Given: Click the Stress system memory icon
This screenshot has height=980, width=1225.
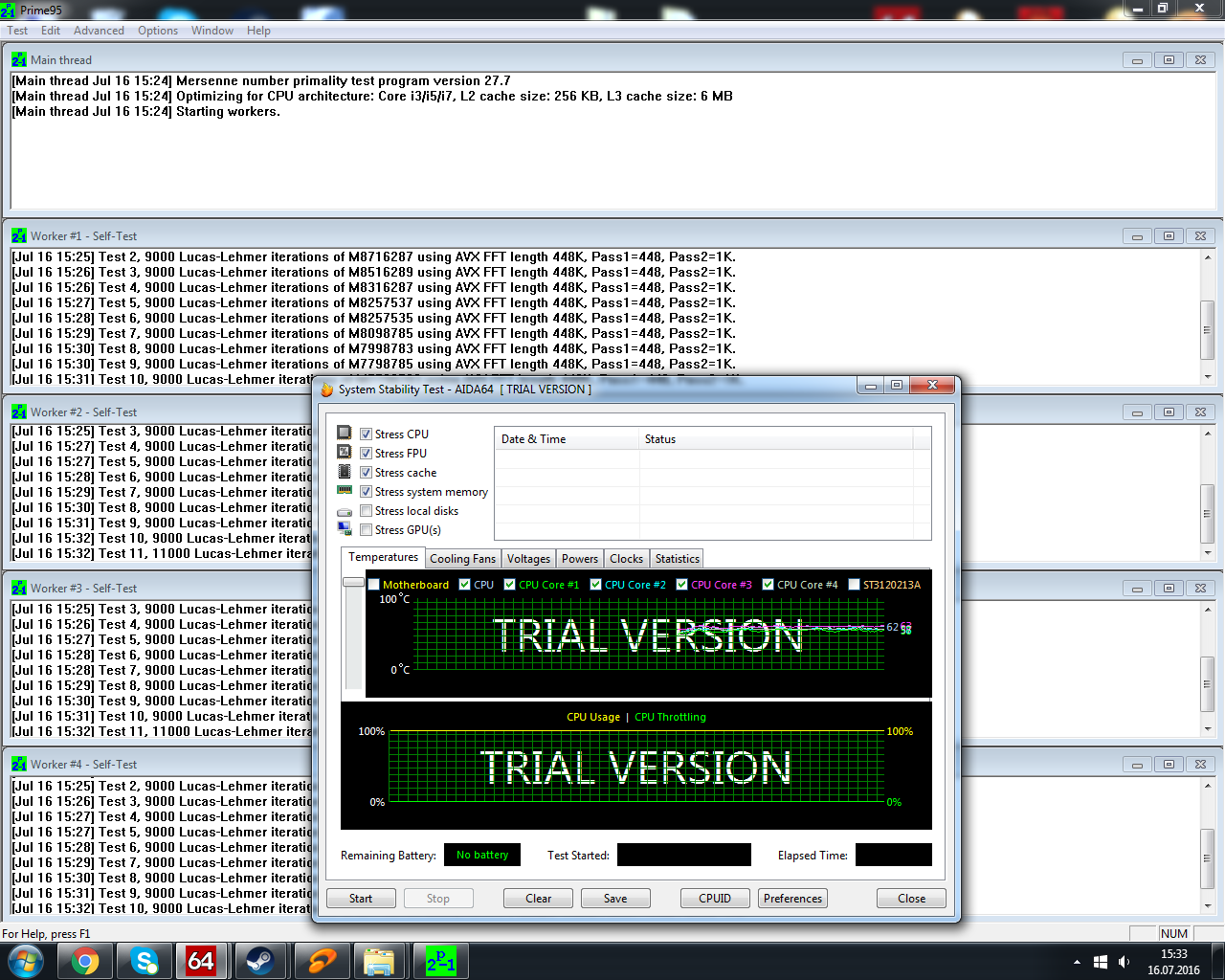Looking at the screenshot, I should [345, 490].
